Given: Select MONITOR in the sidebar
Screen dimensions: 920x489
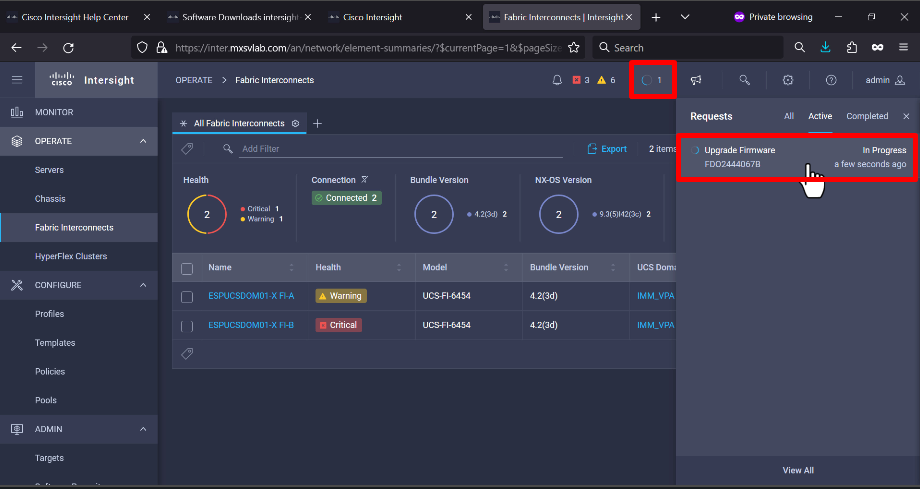Looking at the screenshot, I should tap(79, 112).
